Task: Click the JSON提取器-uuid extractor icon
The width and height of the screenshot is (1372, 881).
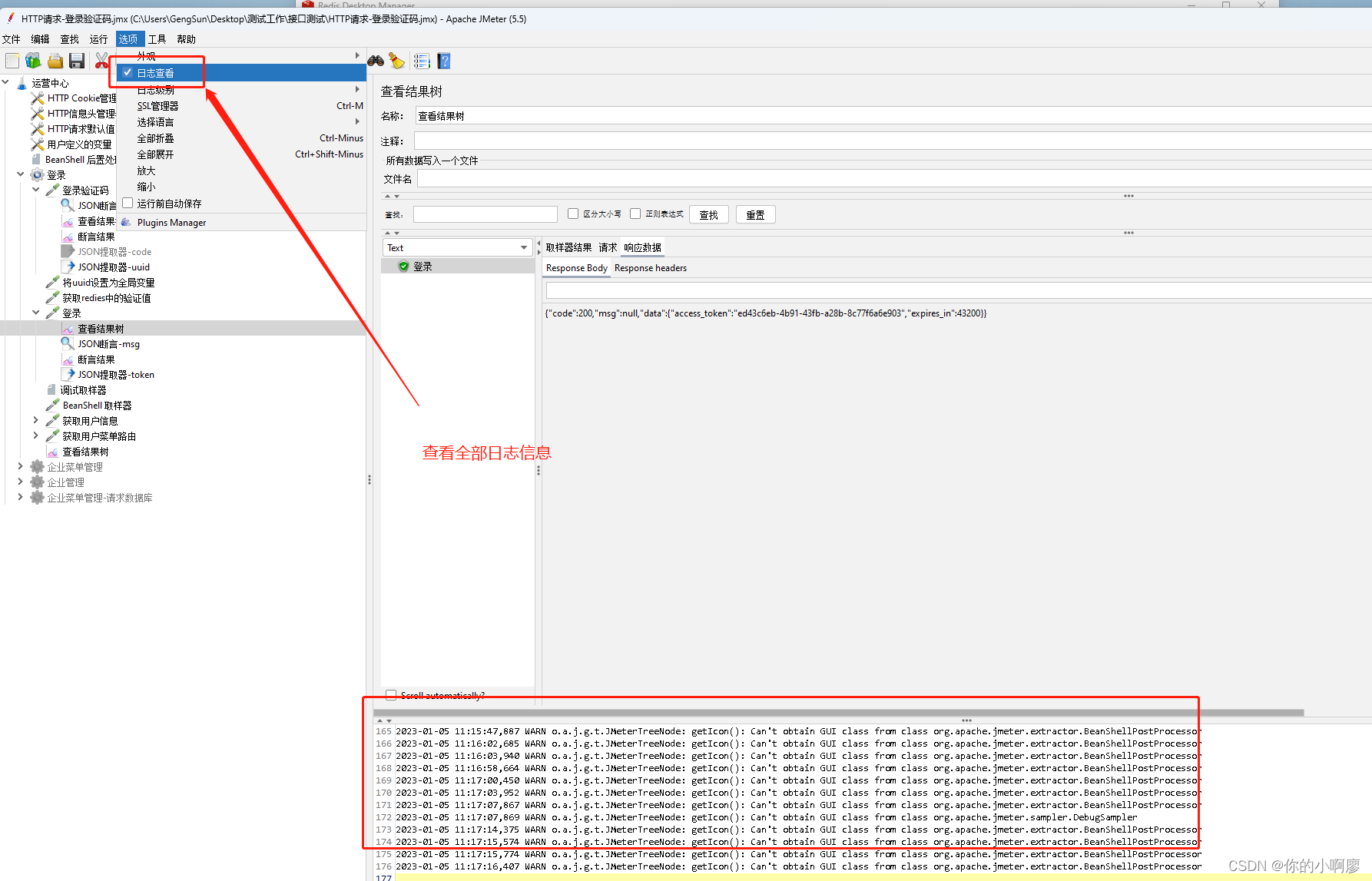Action: pyautogui.click(x=68, y=267)
